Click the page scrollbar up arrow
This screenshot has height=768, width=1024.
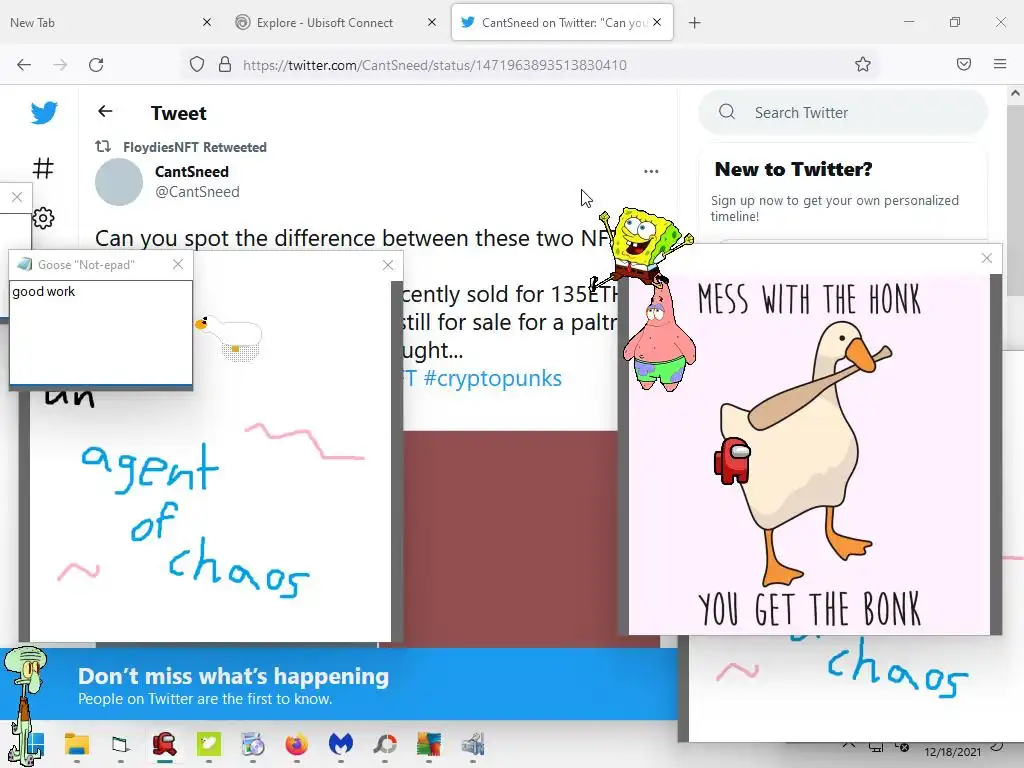(1015, 93)
